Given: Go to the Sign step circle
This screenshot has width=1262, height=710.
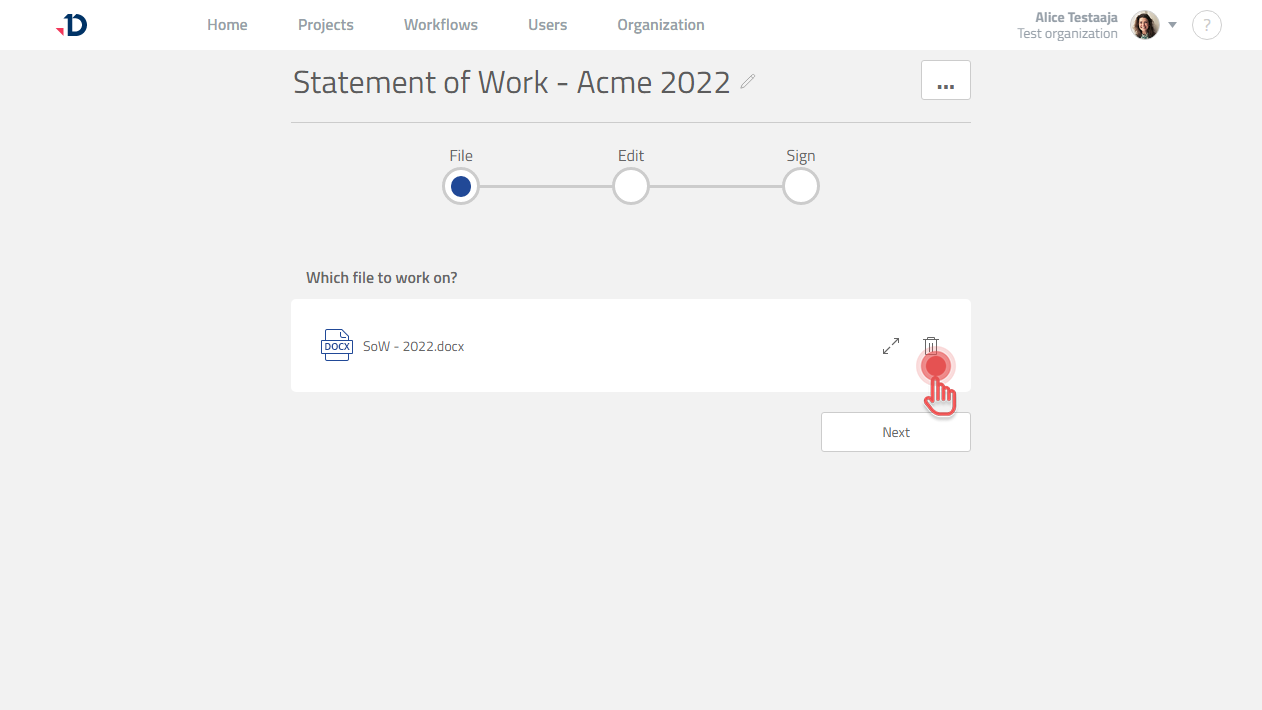Looking at the screenshot, I should pyautogui.click(x=801, y=186).
